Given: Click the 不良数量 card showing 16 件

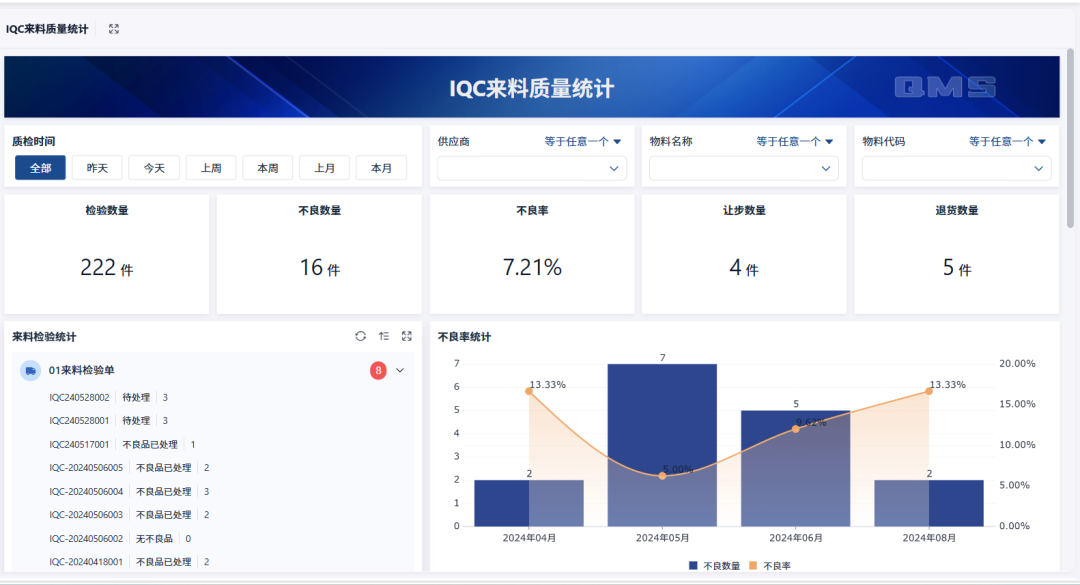Looking at the screenshot, I should [320, 254].
